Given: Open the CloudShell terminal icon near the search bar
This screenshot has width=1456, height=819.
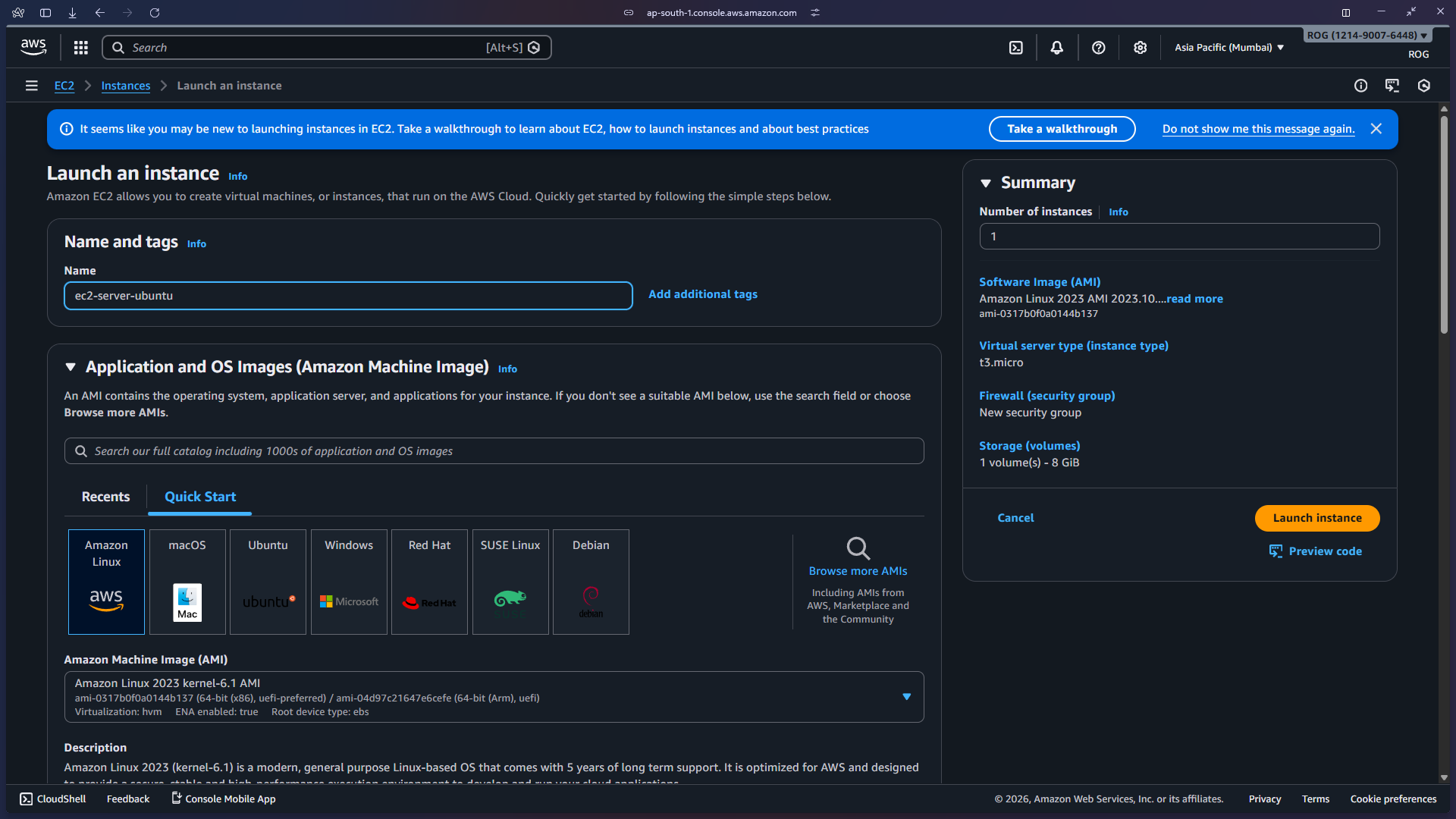Looking at the screenshot, I should pos(1015,47).
